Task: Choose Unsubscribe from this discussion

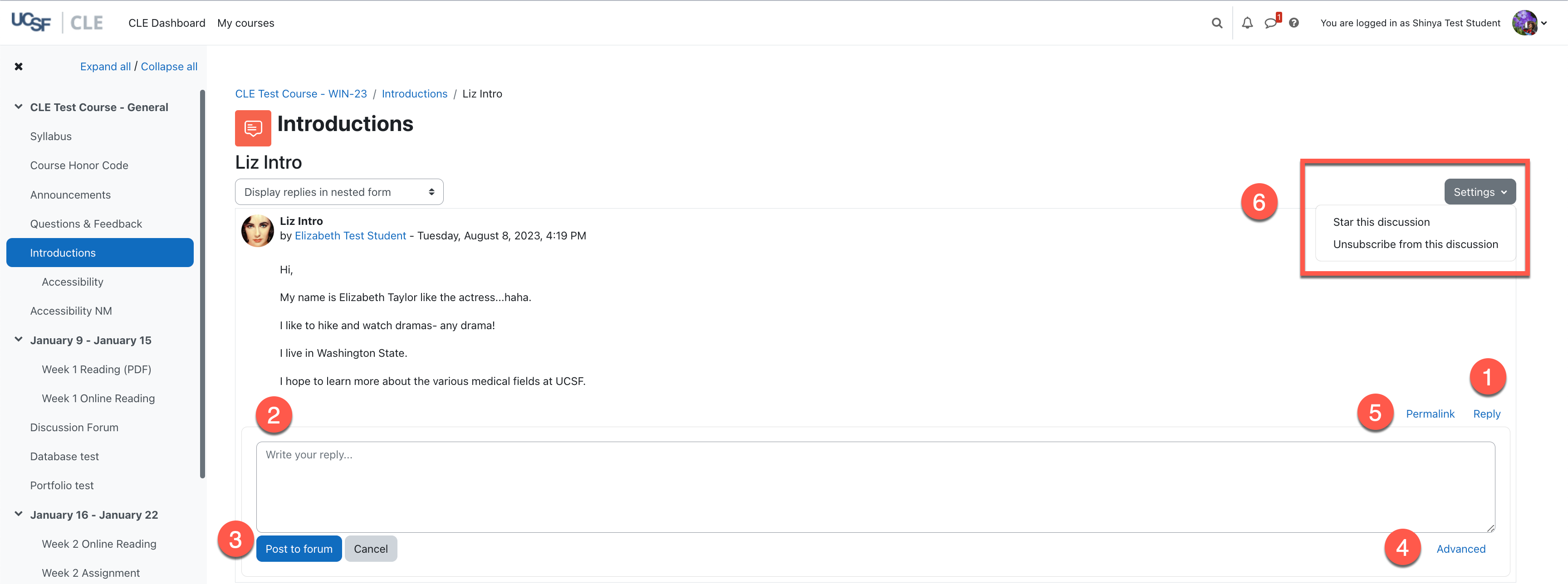Action: pyautogui.click(x=1415, y=244)
